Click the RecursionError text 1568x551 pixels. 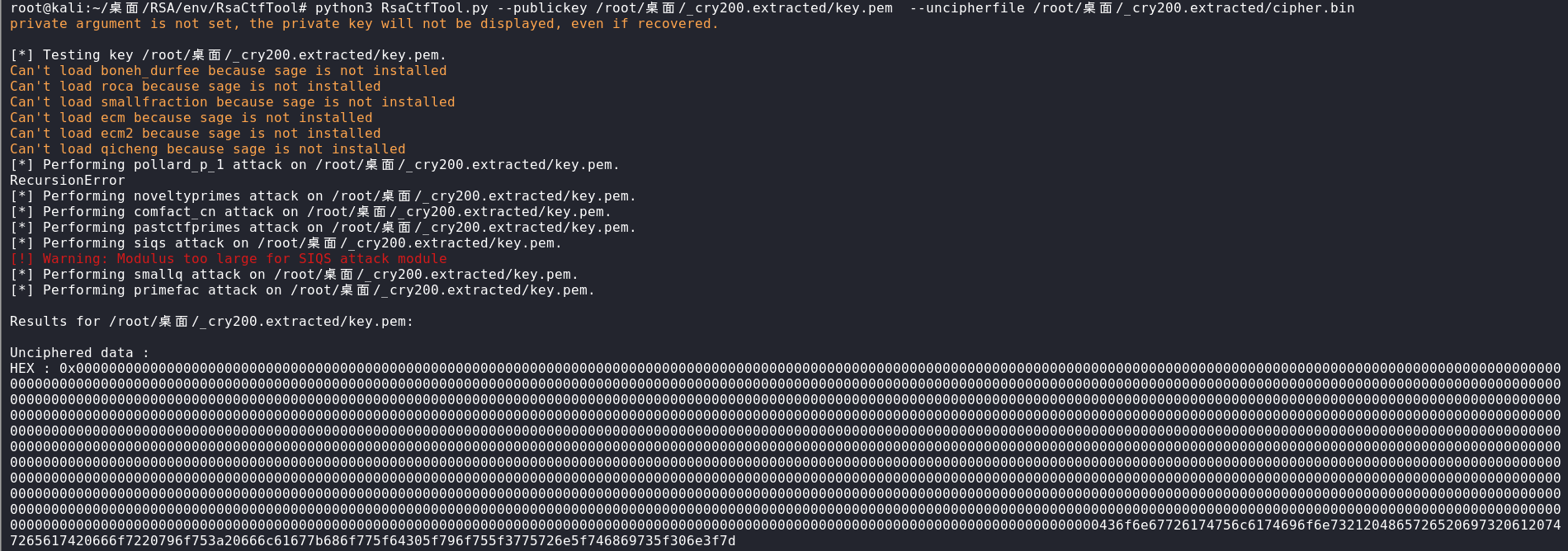pyautogui.click(x=68, y=181)
